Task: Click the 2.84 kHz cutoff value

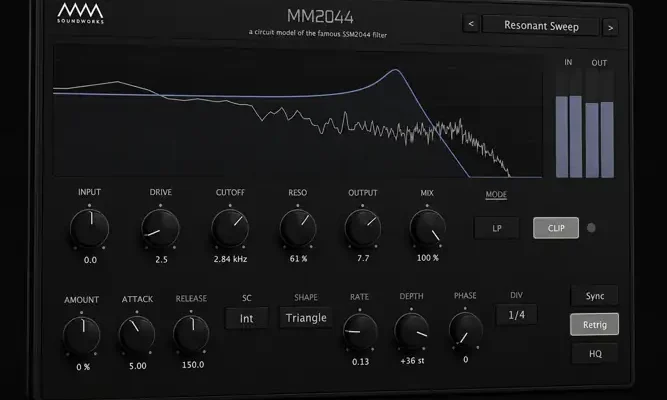Action: coord(231,259)
